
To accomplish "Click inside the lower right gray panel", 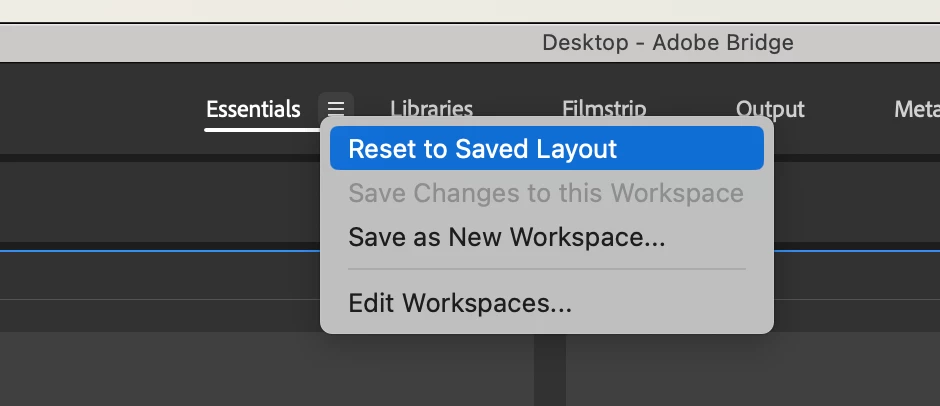I will pyautogui.click(x=753, y=369).
